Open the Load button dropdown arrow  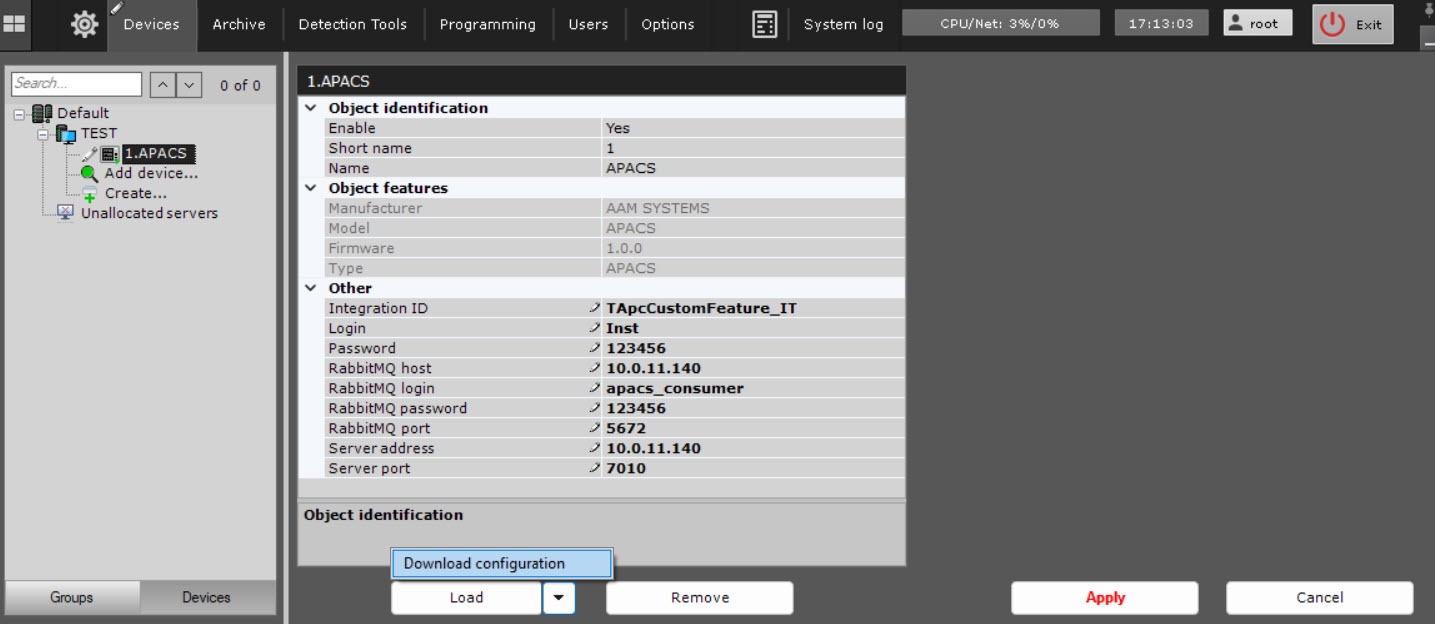coord(558,598)
